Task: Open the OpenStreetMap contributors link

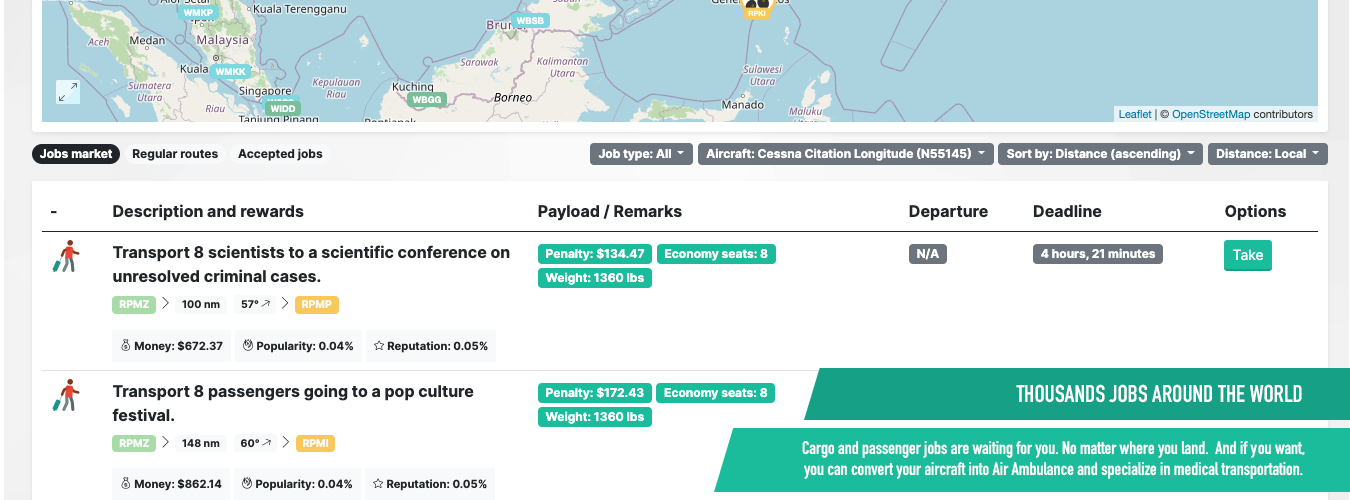Action: point(1210,114)
